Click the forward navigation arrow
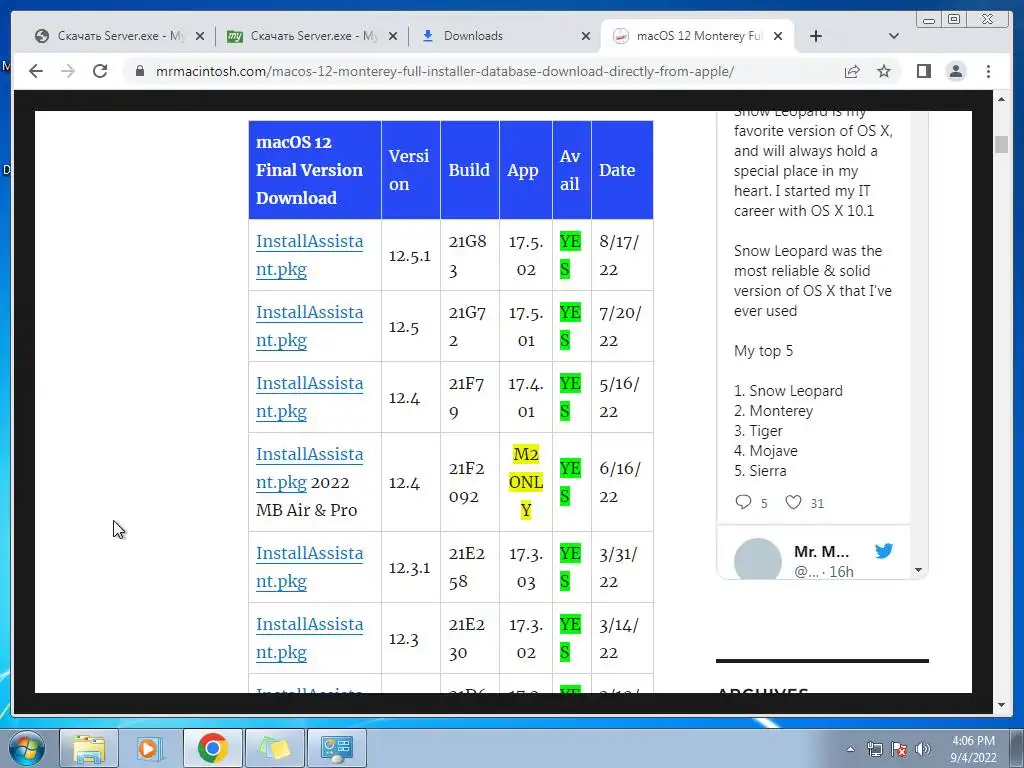The image size is (1024, 768). (x=68, y=71)
